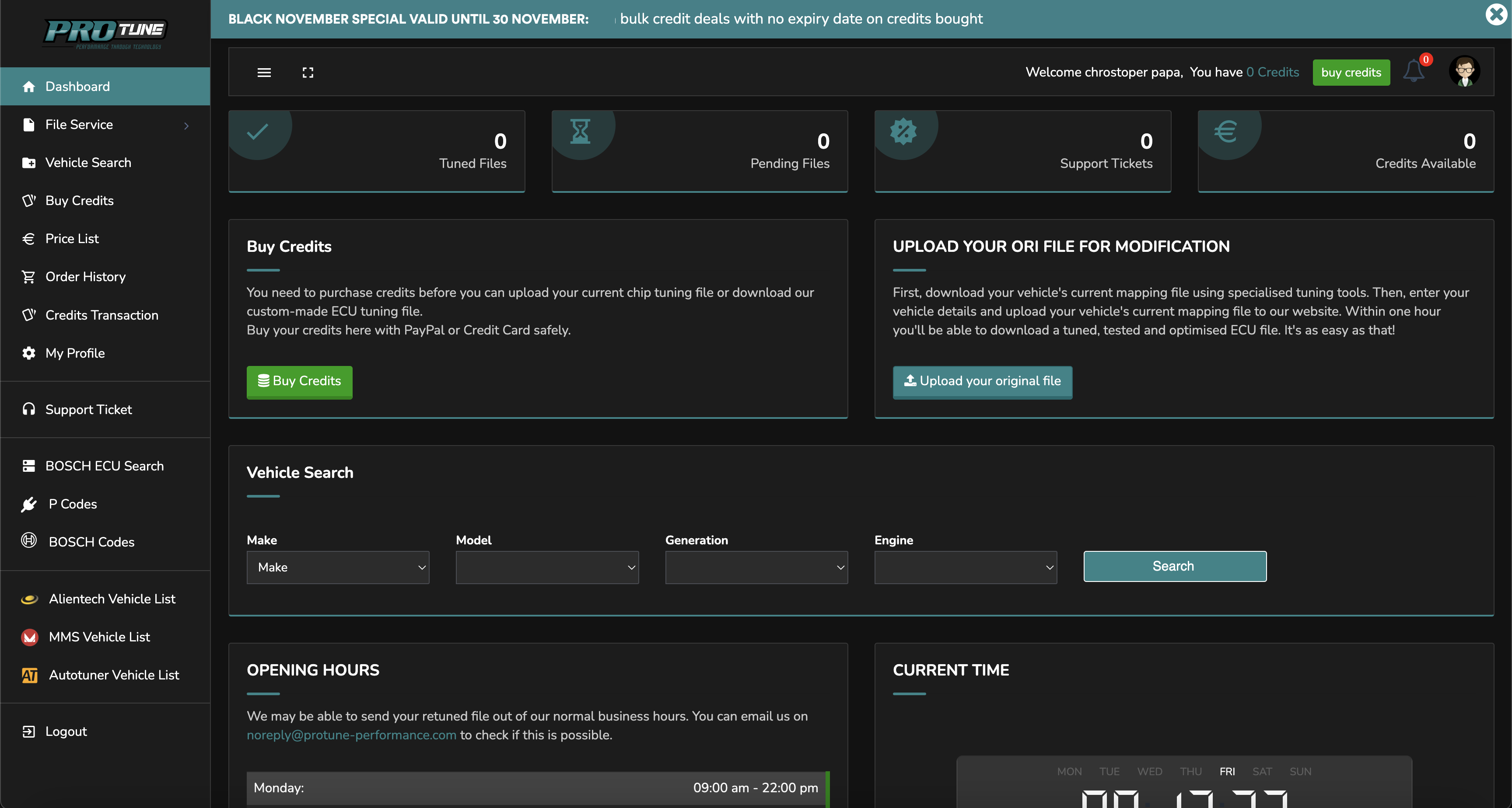The height and width of the screenshot is (808, 1512).
Task: Open File Service menu item
Action: 105,125
